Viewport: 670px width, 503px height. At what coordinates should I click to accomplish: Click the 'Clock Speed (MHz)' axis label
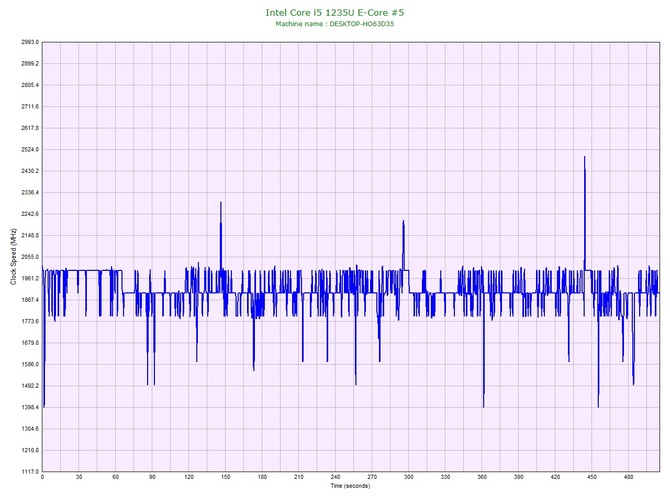pos(13,257)
